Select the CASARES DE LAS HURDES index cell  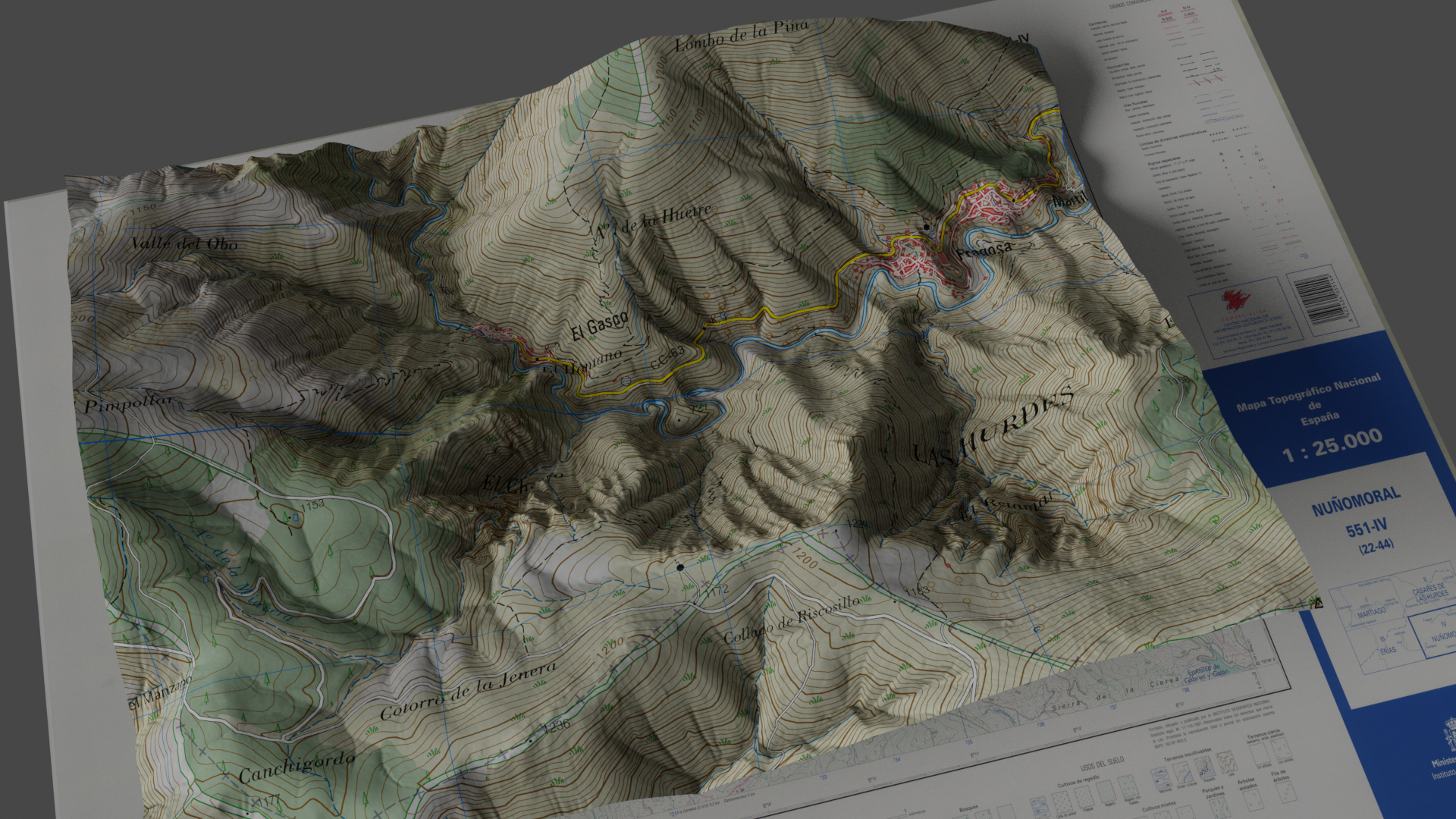tap(1429, 592)
